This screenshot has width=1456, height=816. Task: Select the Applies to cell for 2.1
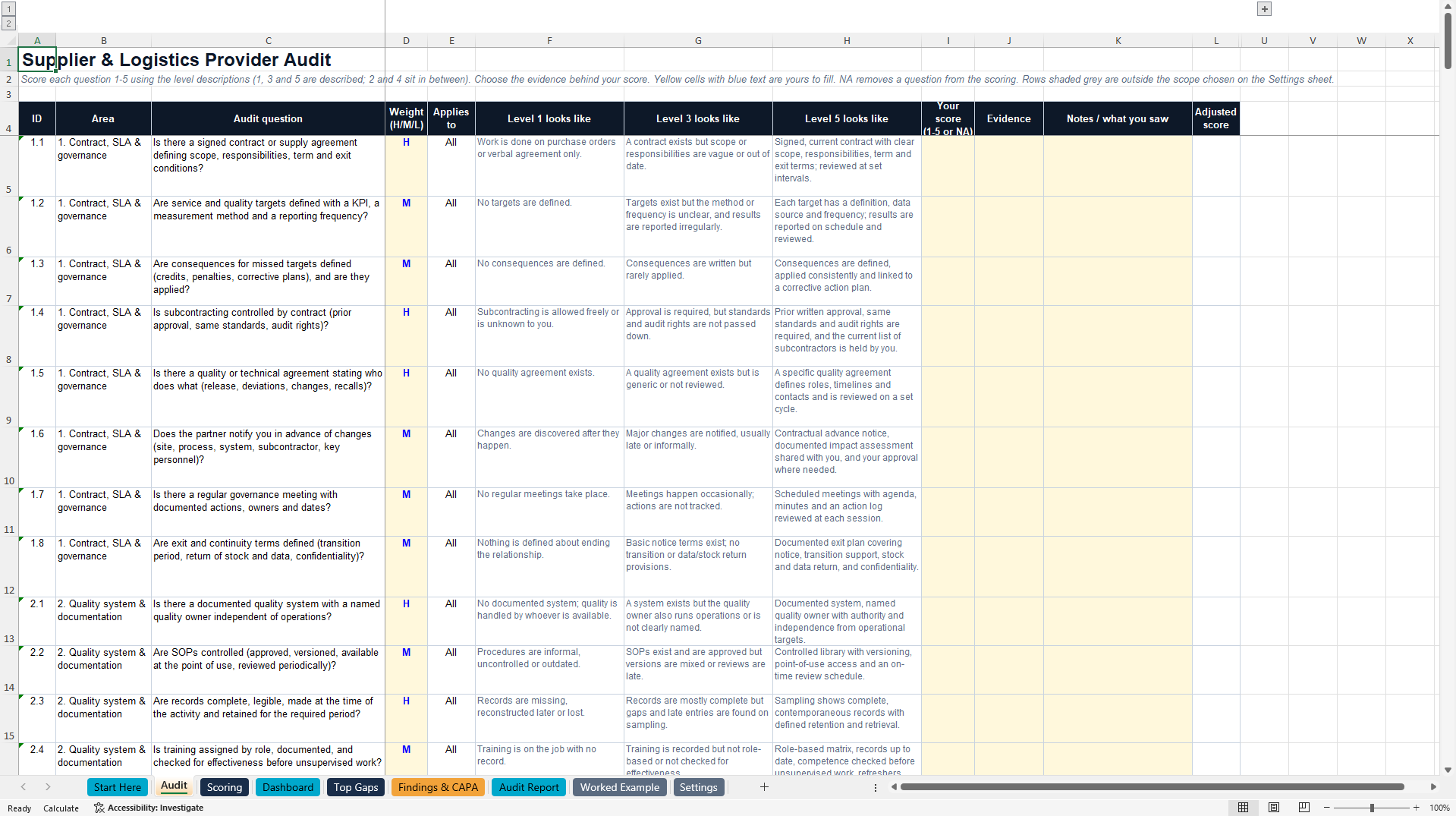tap(451, 622)
